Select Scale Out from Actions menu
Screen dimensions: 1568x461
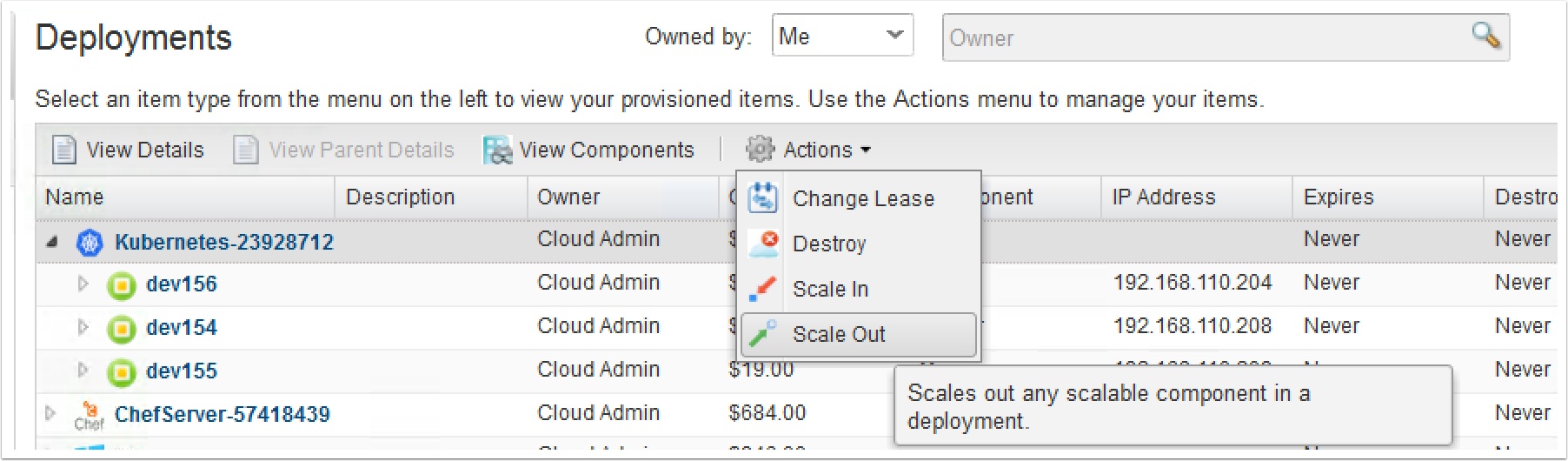click(x=839, y=334)
